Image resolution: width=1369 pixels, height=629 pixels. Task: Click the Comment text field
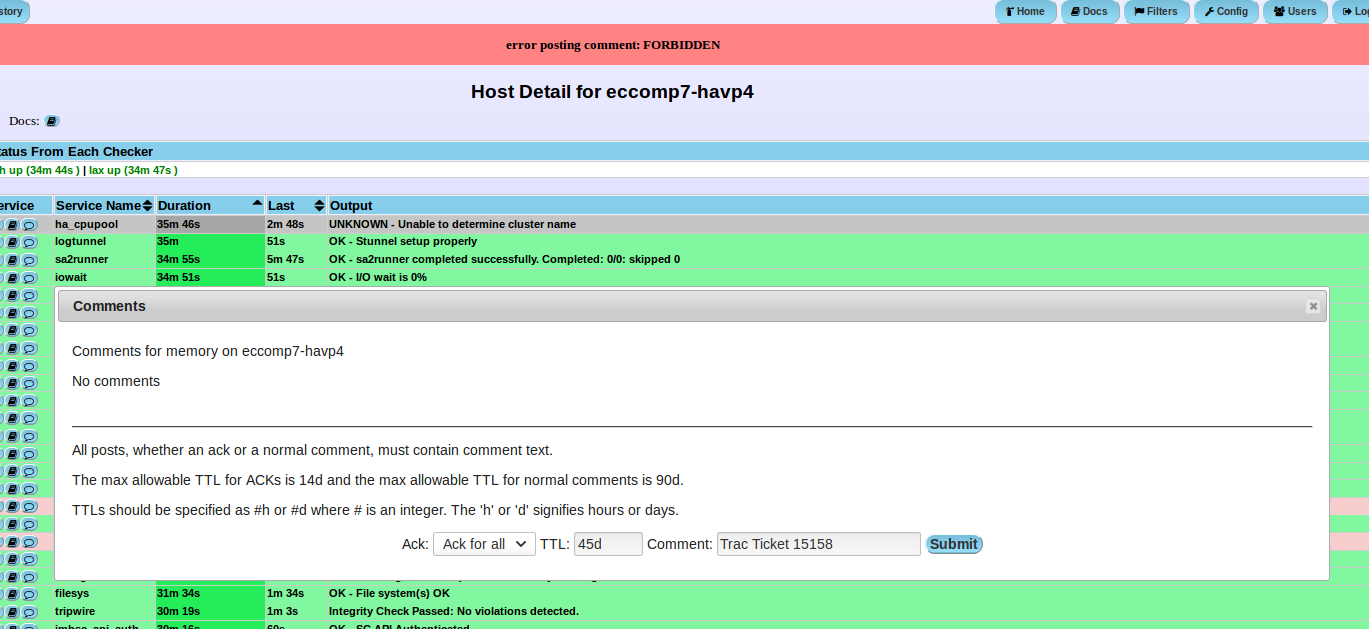(x=818, y=544)
